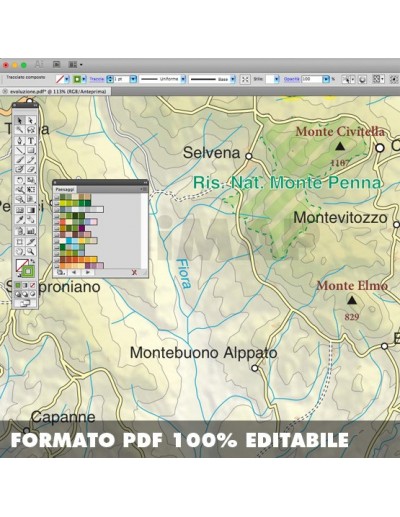Select the Slice tool
The image size is (400, 517).
(30, 242)
